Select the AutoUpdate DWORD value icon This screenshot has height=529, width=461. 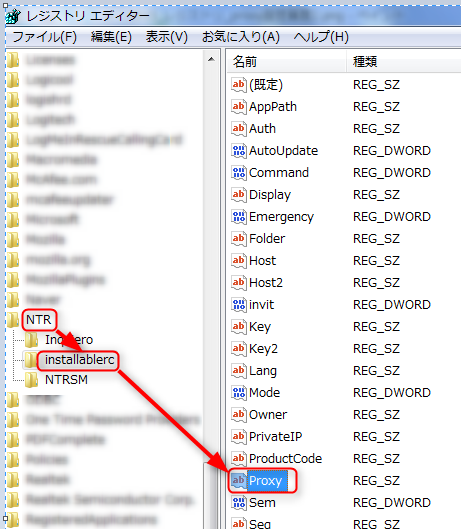click(x=239, y=150)
